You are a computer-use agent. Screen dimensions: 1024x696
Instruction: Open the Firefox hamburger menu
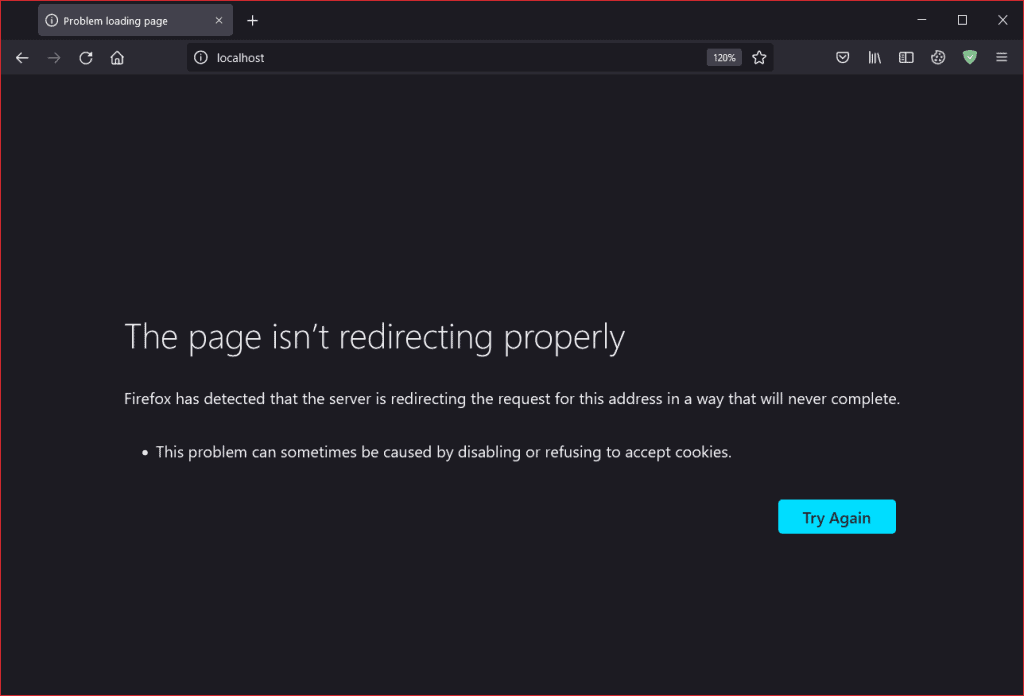(x=1001, y=57)
